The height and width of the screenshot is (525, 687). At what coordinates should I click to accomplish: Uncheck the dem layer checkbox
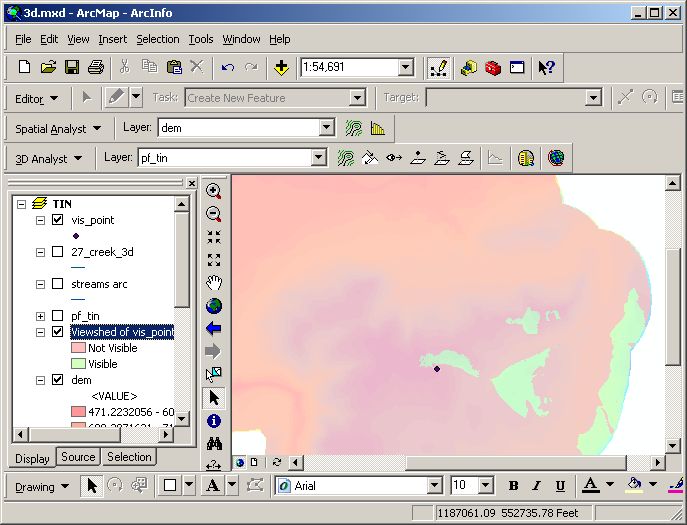[x=57, y=380]
